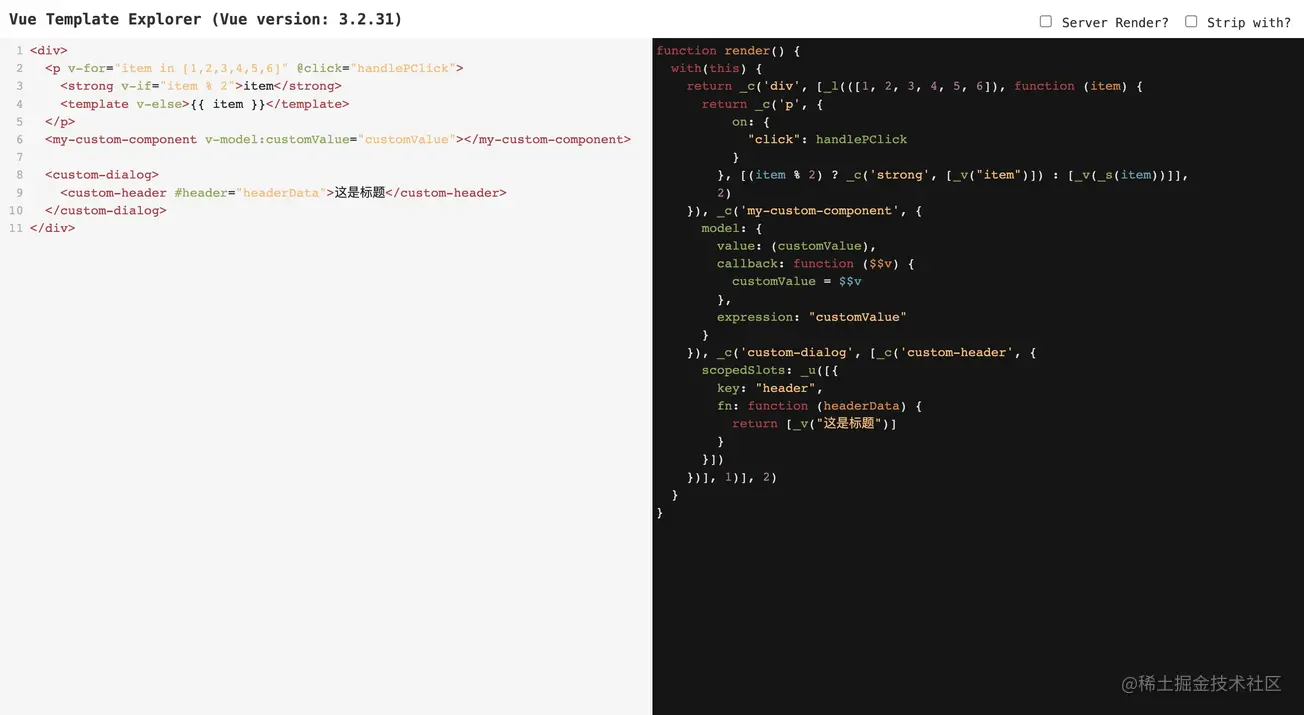This screenshot has height=715, width=1304.
Task: Click the template v-else line
Action: coord(205,104)
